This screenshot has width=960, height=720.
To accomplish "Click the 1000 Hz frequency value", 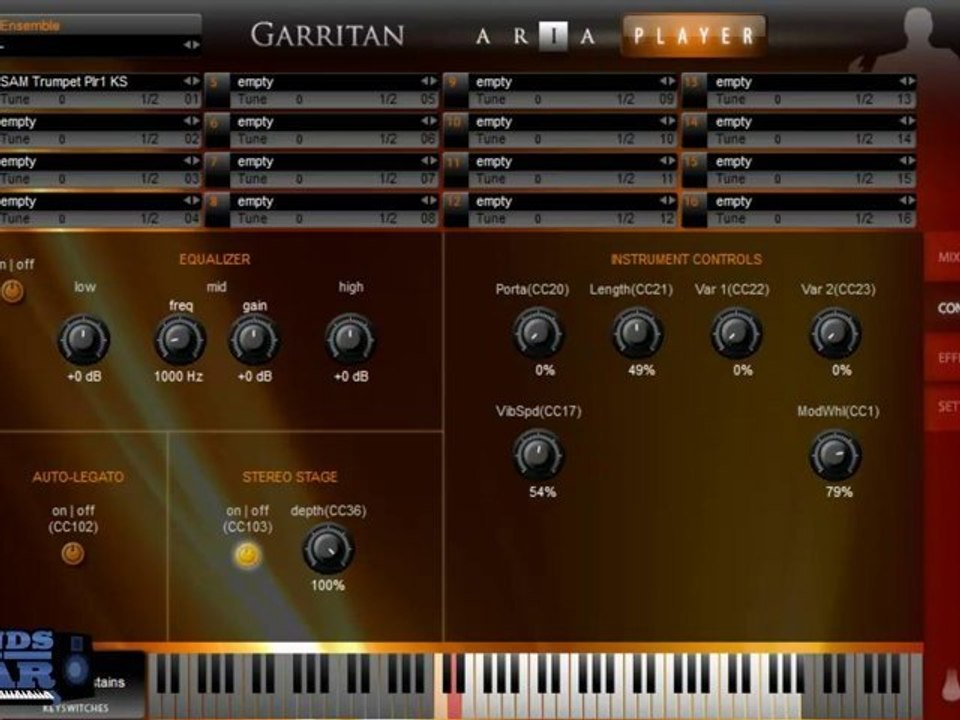I will pos(178,377).
